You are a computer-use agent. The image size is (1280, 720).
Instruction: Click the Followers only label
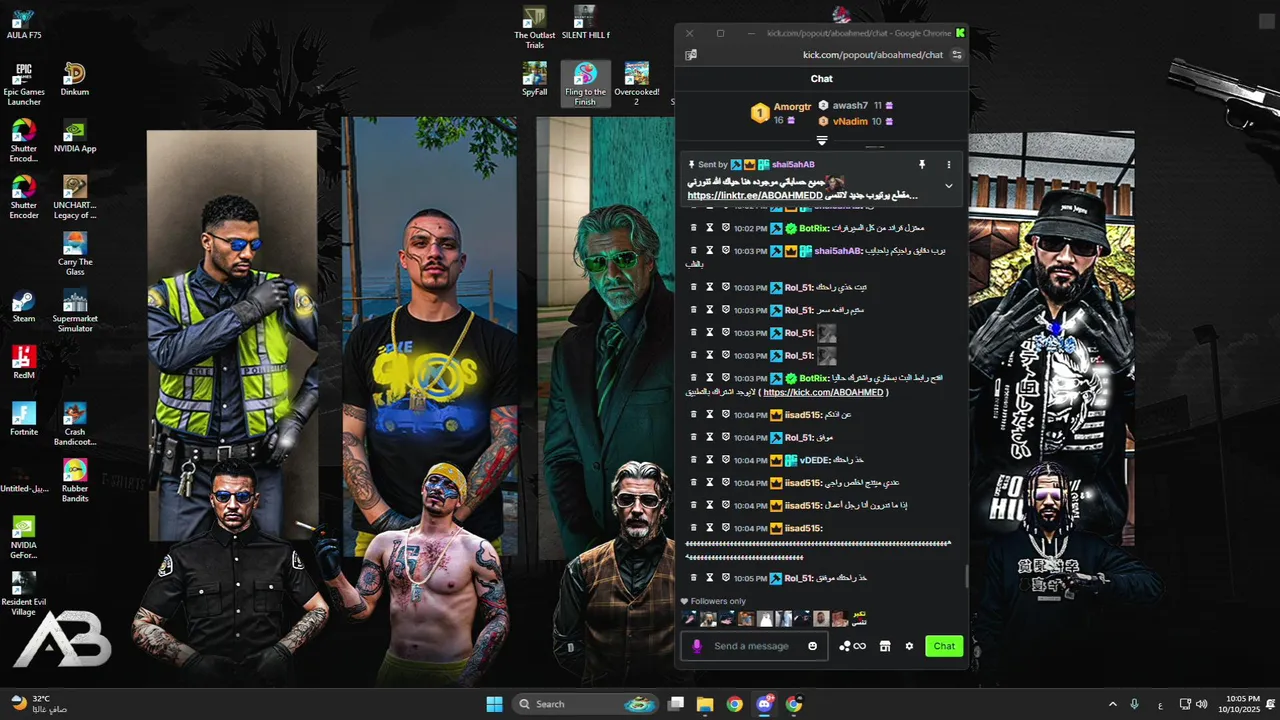[x=718, y=601]
